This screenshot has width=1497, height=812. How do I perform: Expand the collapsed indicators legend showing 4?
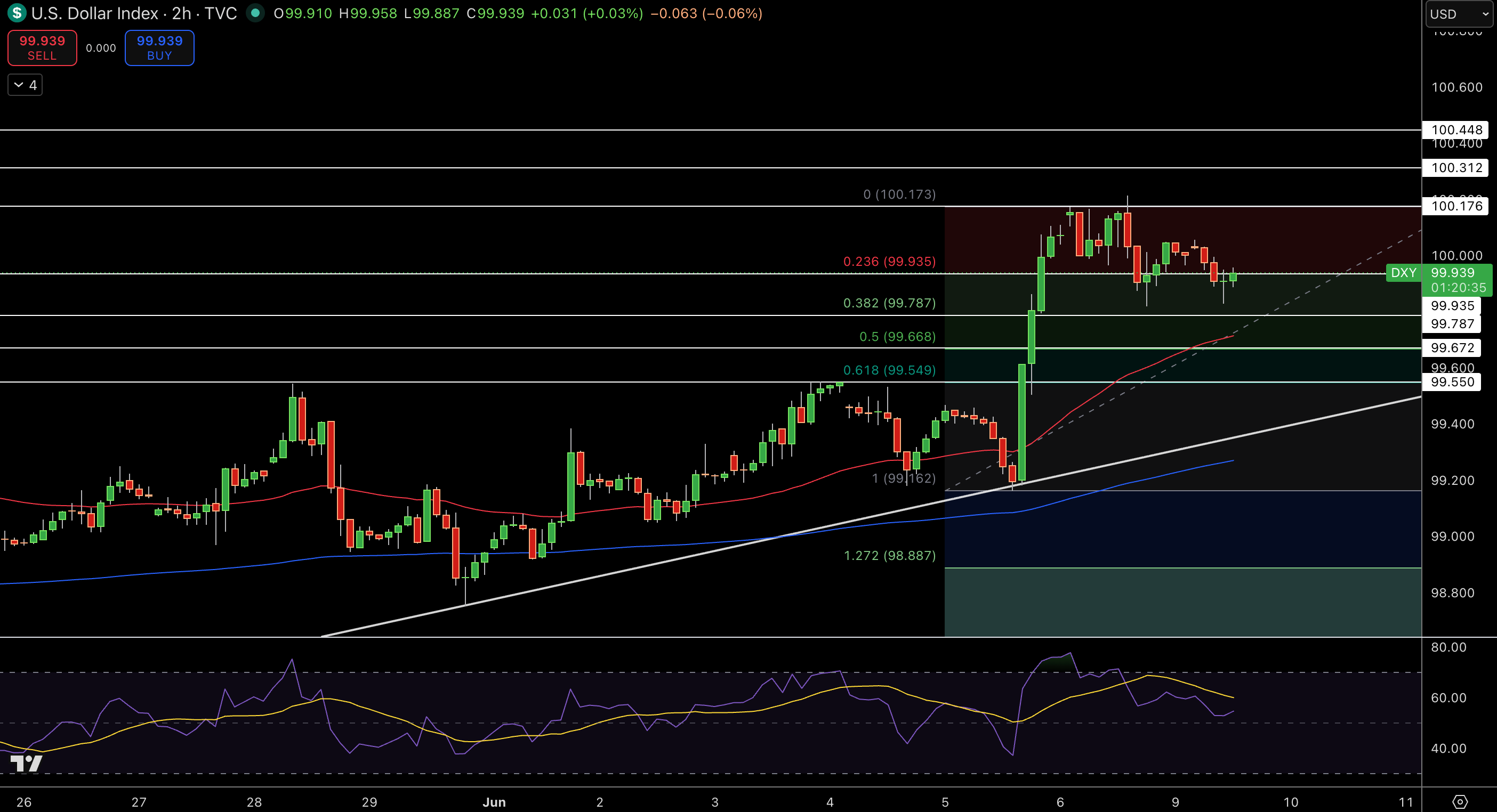click(x=25, y=85)
